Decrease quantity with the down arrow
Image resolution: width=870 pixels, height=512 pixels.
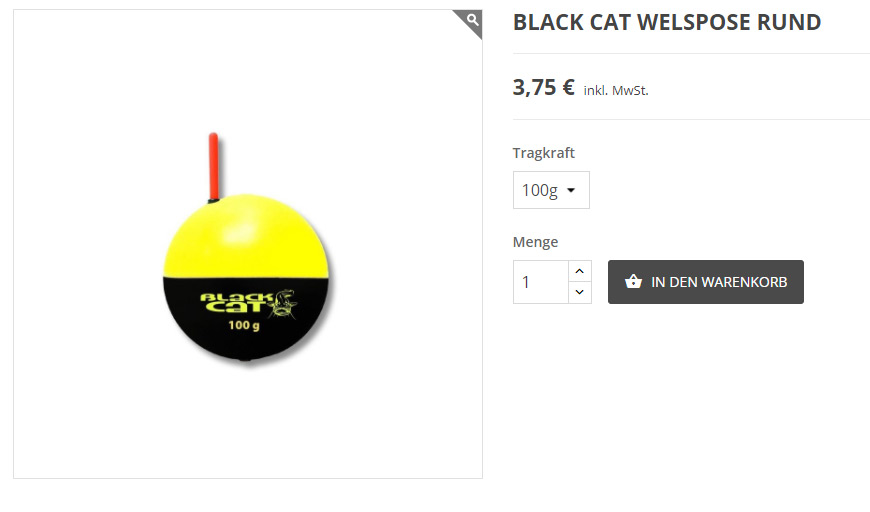(x=580, y=292)
